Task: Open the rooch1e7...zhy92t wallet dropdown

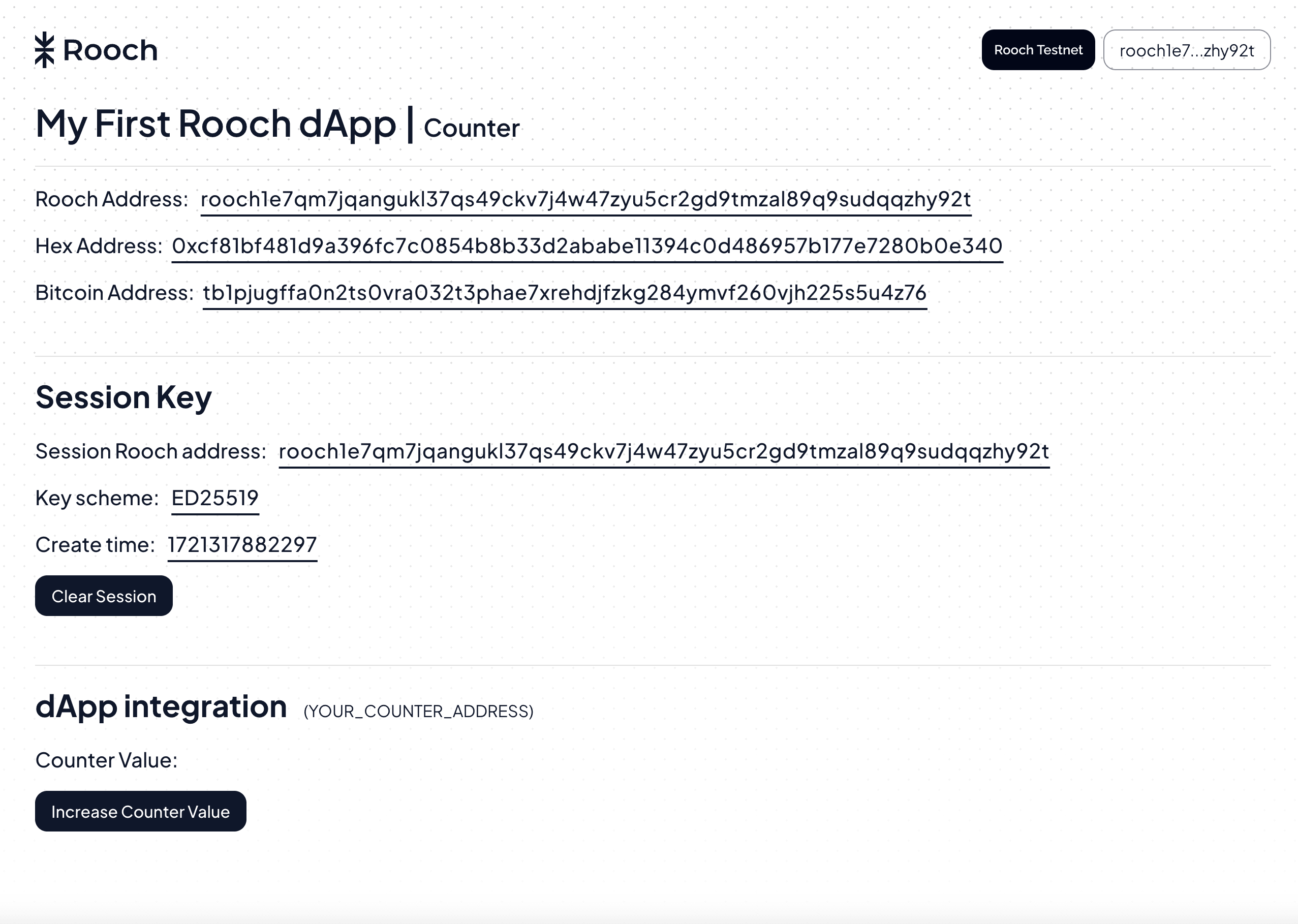Action: click(x=1187, y=50)
